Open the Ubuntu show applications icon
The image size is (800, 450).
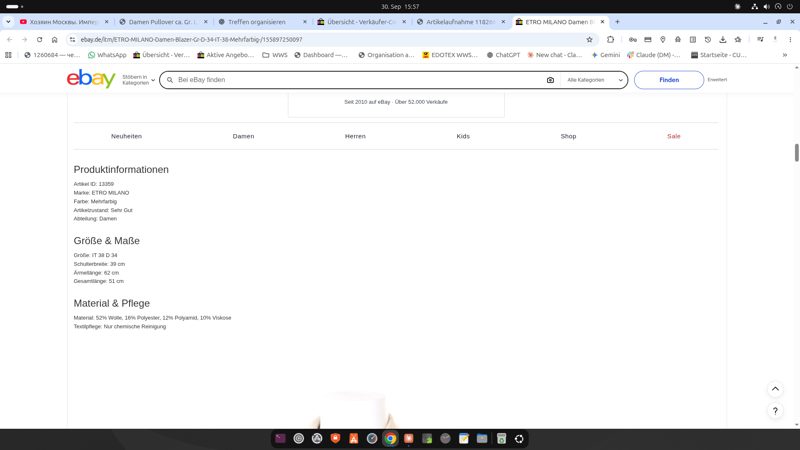[x=519, y=439]
